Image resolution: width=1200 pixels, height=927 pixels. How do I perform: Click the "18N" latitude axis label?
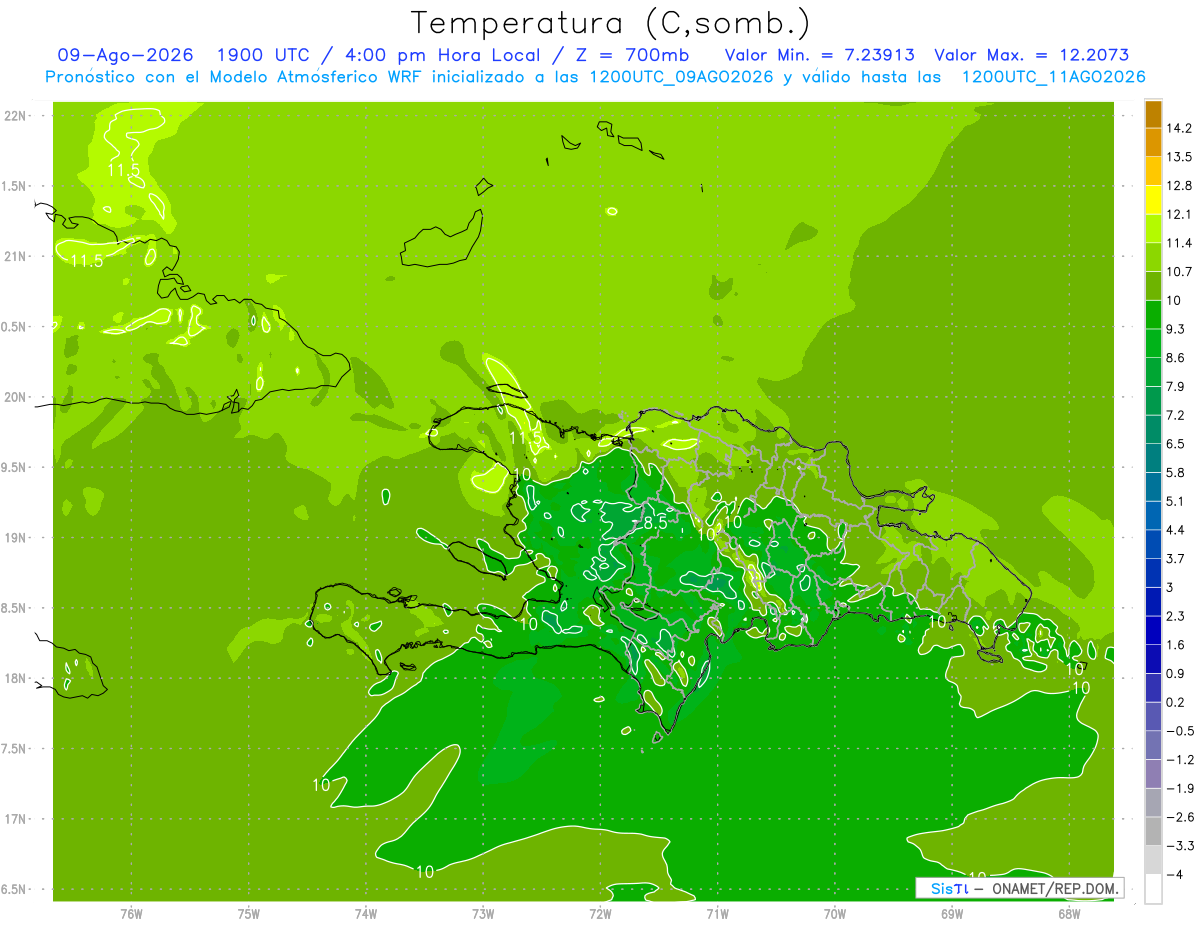[x=16, y=679]
